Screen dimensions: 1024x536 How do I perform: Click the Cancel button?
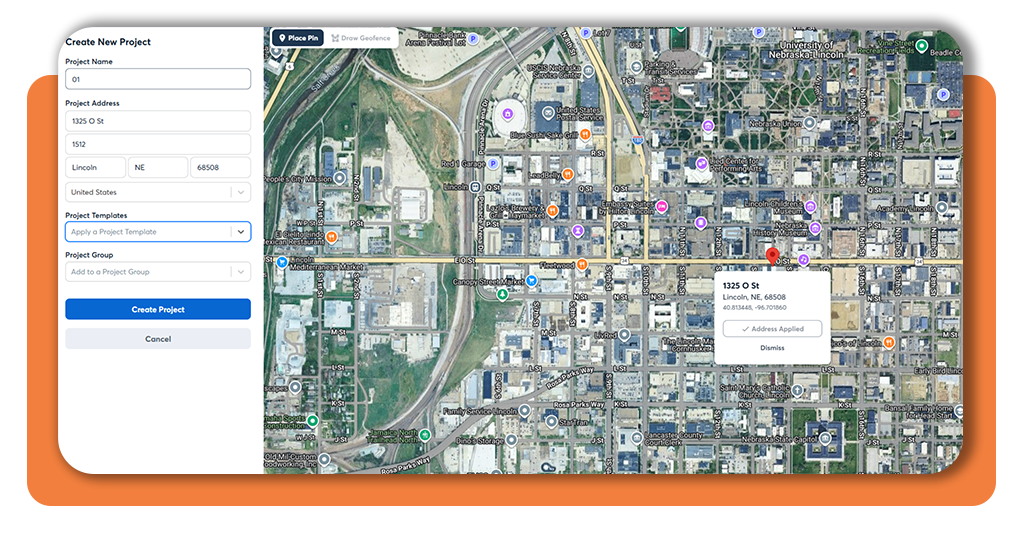(158, 339)
